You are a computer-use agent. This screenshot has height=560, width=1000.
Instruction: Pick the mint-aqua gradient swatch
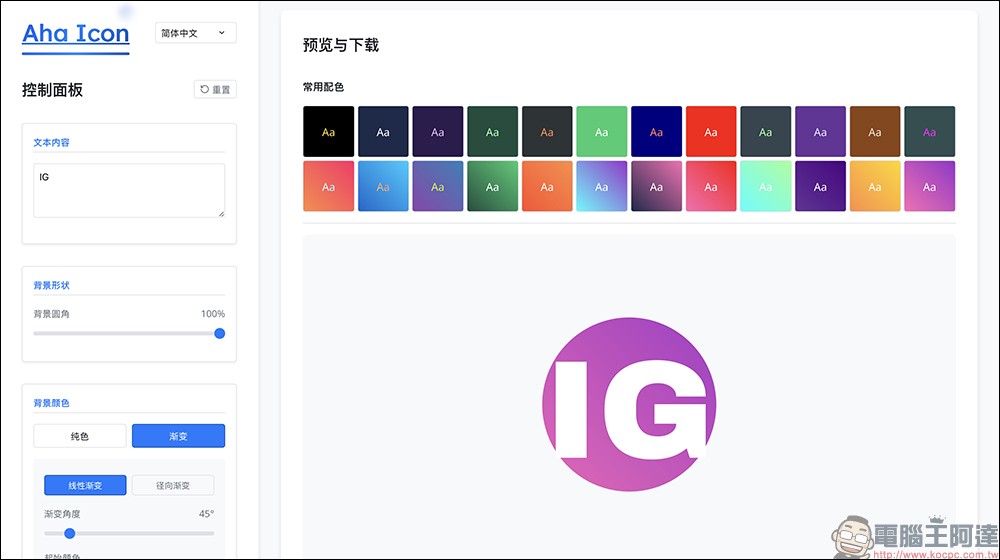coord(765,186)
